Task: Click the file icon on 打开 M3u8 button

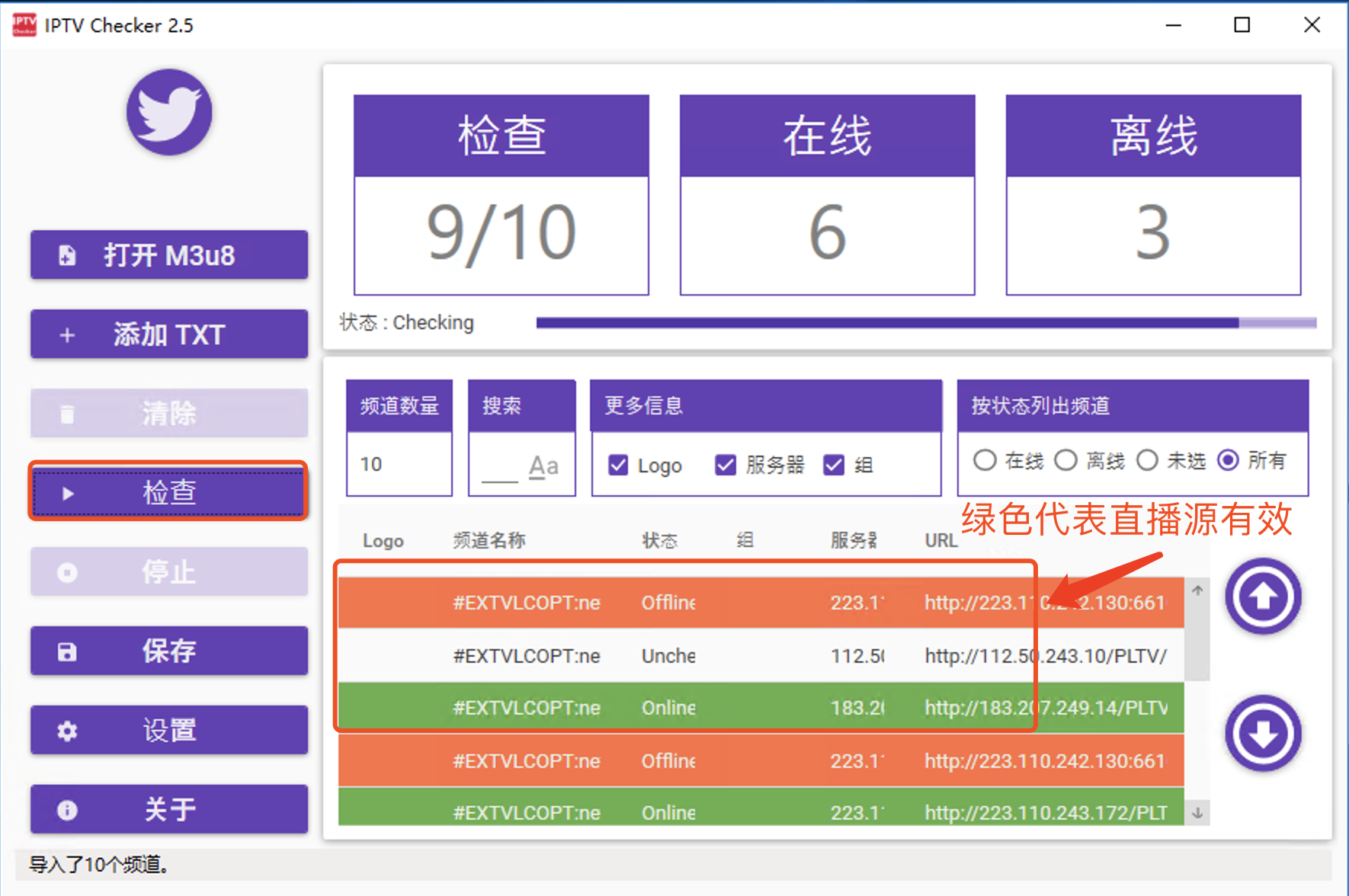Action: click(69, 255)
